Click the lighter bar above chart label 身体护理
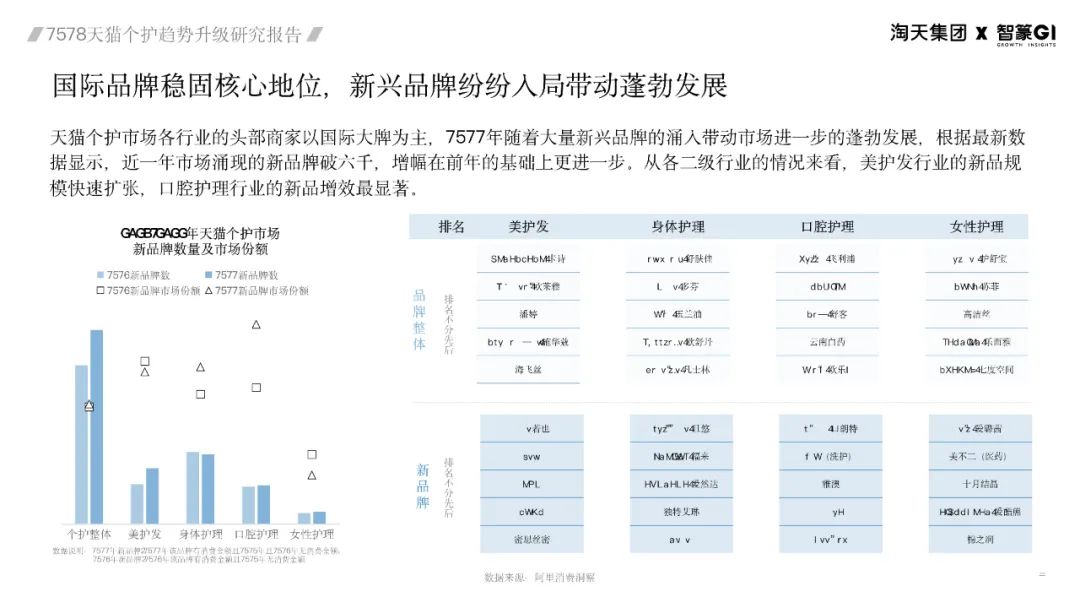The width and height of the screenshot is (1080, 608). 193,488
